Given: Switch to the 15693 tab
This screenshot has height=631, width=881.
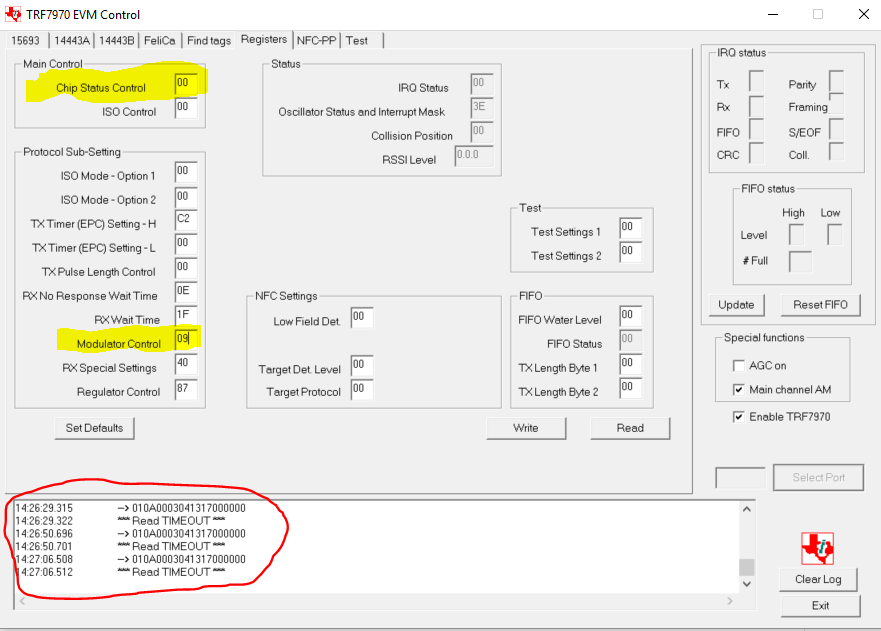Looking at the screenshot, I should tap(26, 40).
